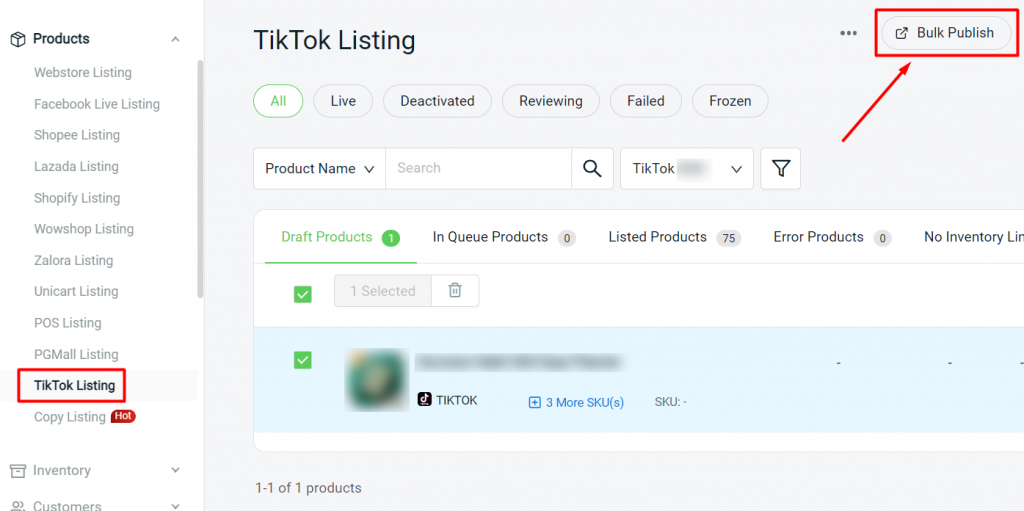Click the trash delete icon
Image resolution: width=1024 pixels, height=511 pixels.
[x=455, y=290]
